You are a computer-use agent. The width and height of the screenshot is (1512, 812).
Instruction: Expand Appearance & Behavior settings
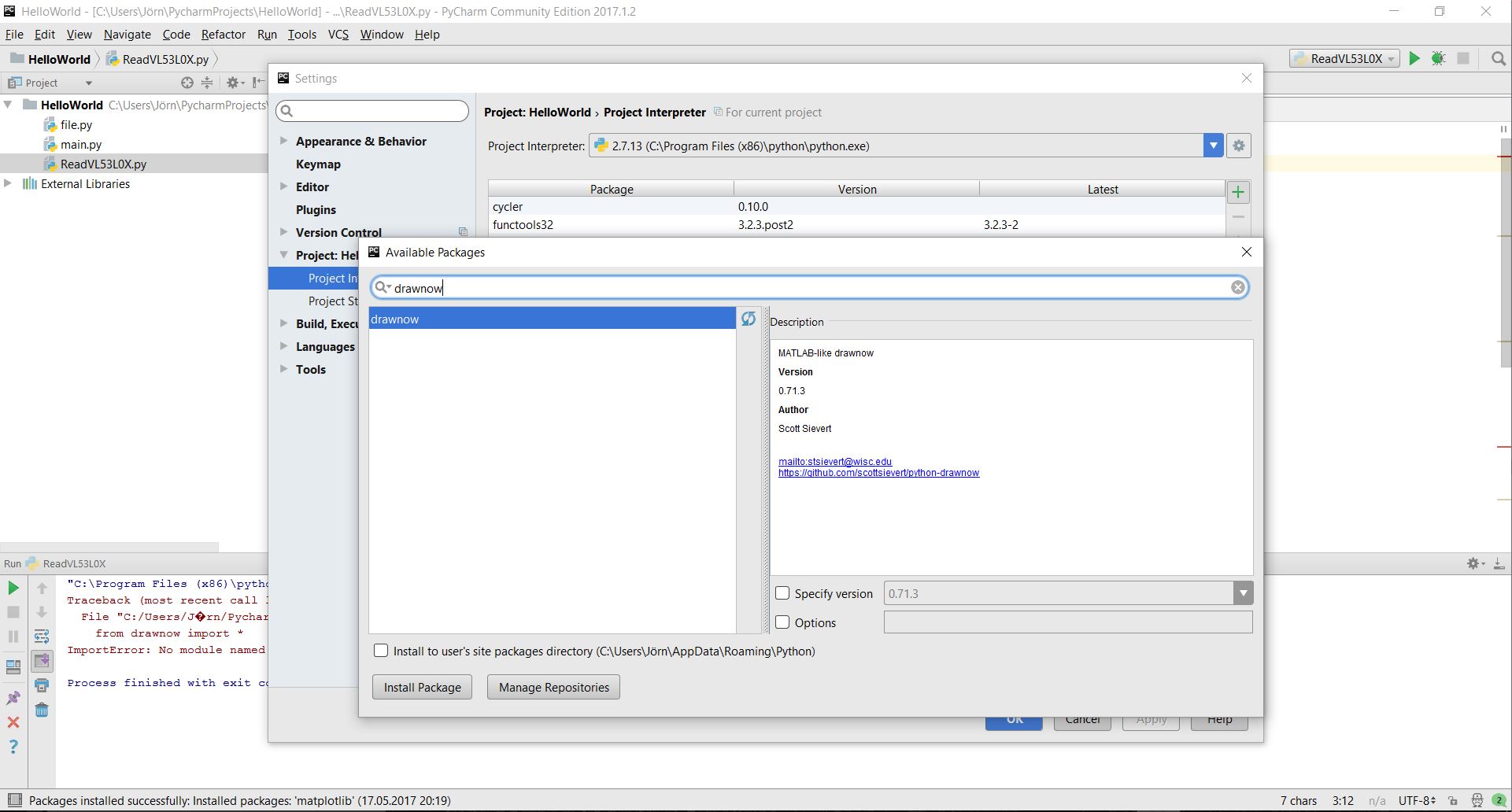tap(283, 141)
